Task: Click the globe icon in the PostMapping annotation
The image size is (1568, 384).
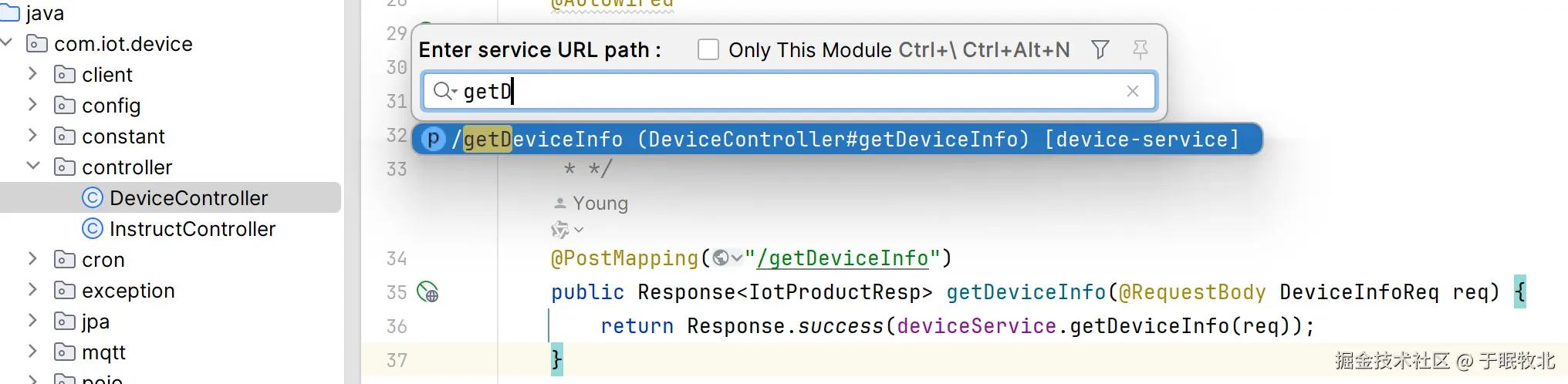Action: point(721,258)
